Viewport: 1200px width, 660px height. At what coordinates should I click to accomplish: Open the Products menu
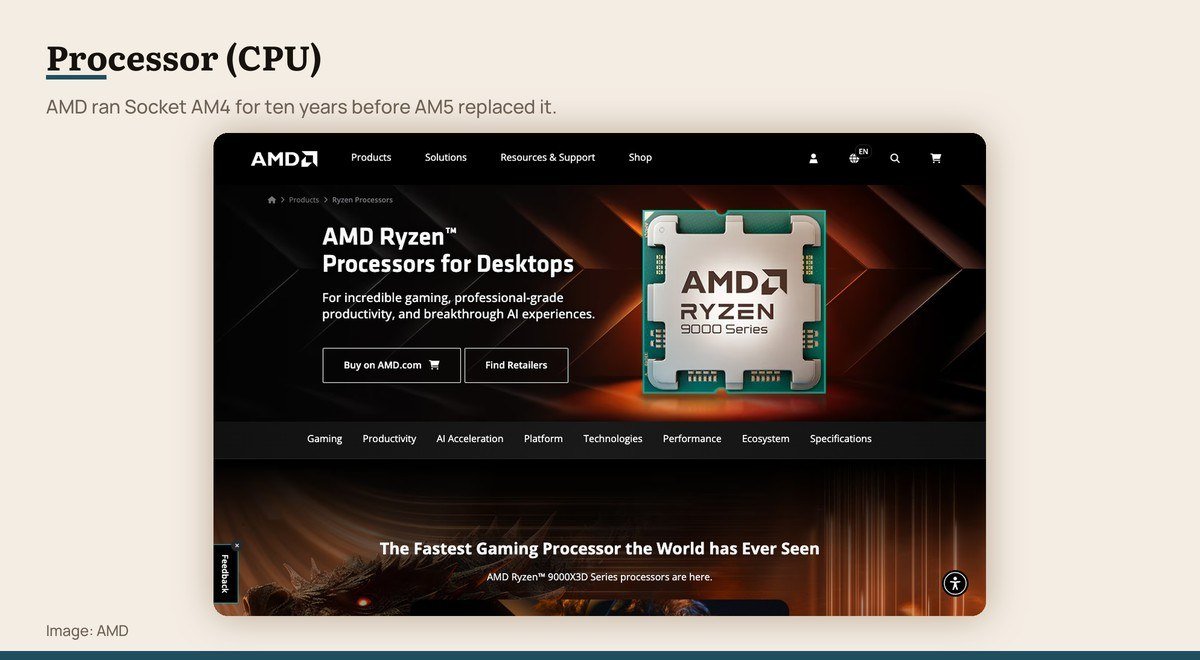click(x=371, y=158)
